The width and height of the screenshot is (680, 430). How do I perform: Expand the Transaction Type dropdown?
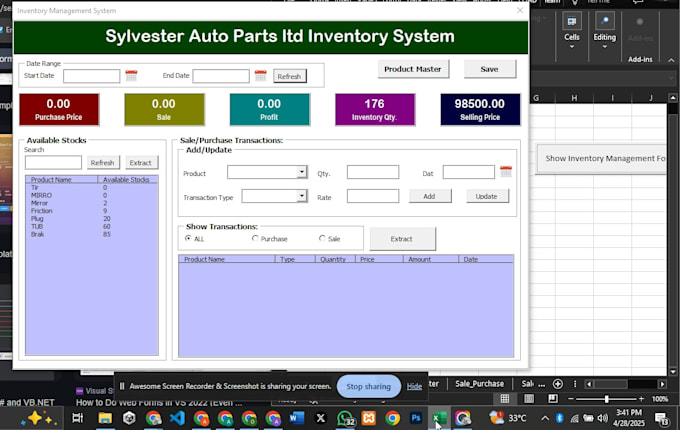click(302, 196)
